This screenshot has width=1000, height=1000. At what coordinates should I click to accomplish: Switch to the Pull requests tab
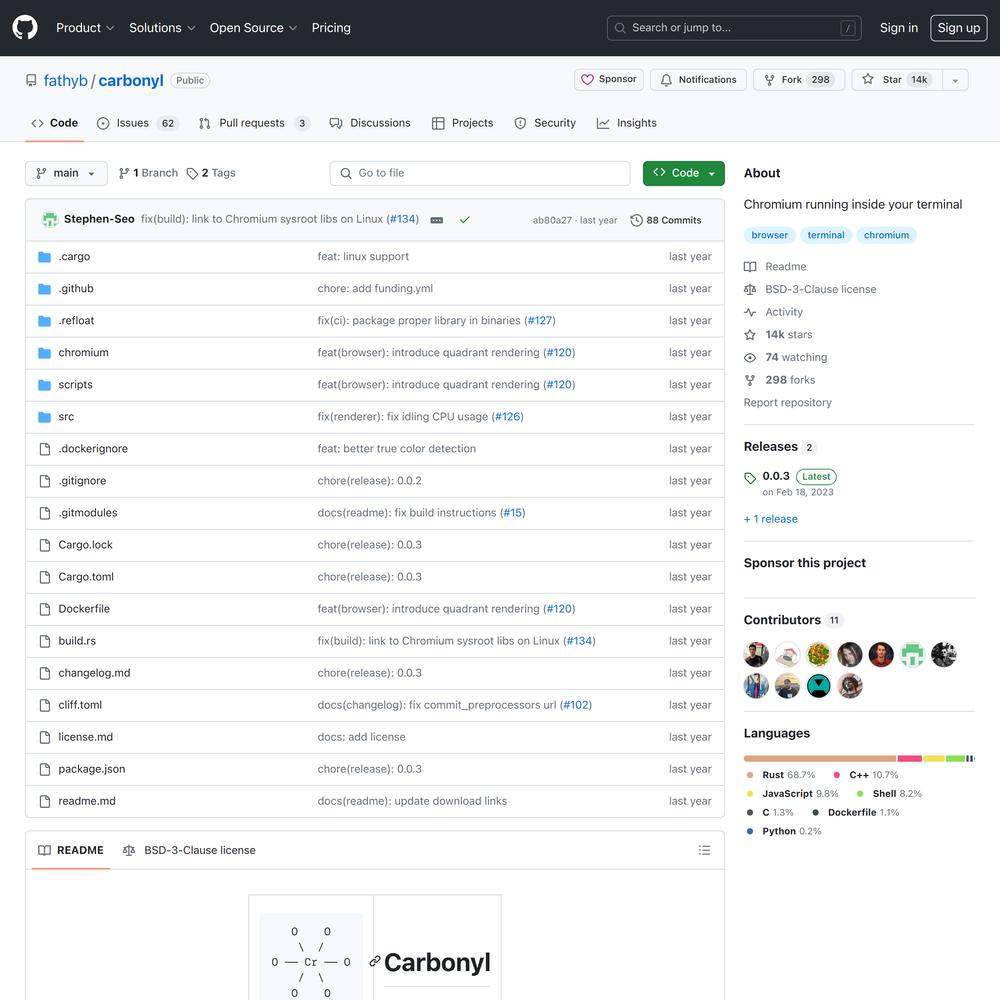tap(254, 123)
